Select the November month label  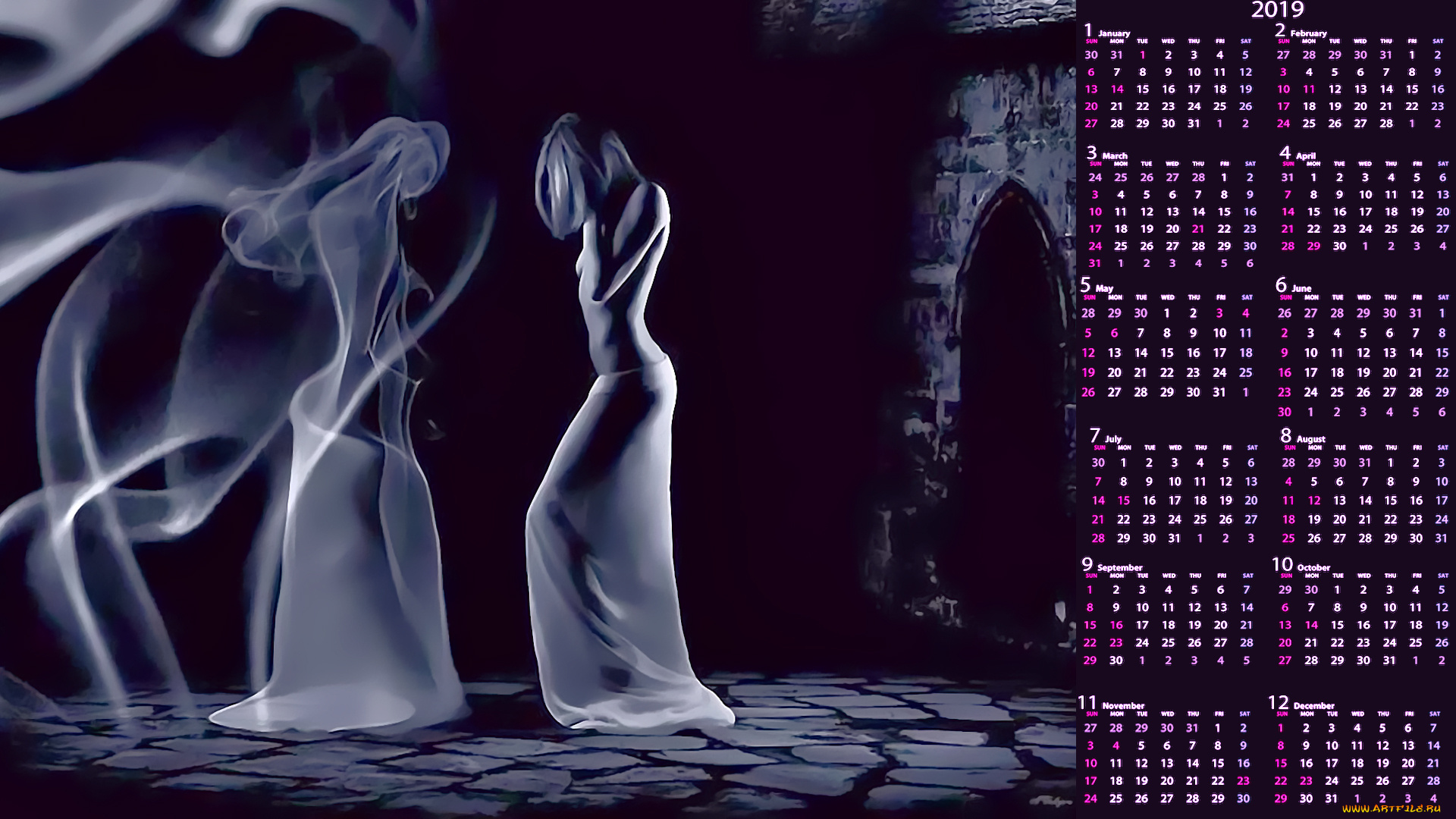[x=1123, y=705]
